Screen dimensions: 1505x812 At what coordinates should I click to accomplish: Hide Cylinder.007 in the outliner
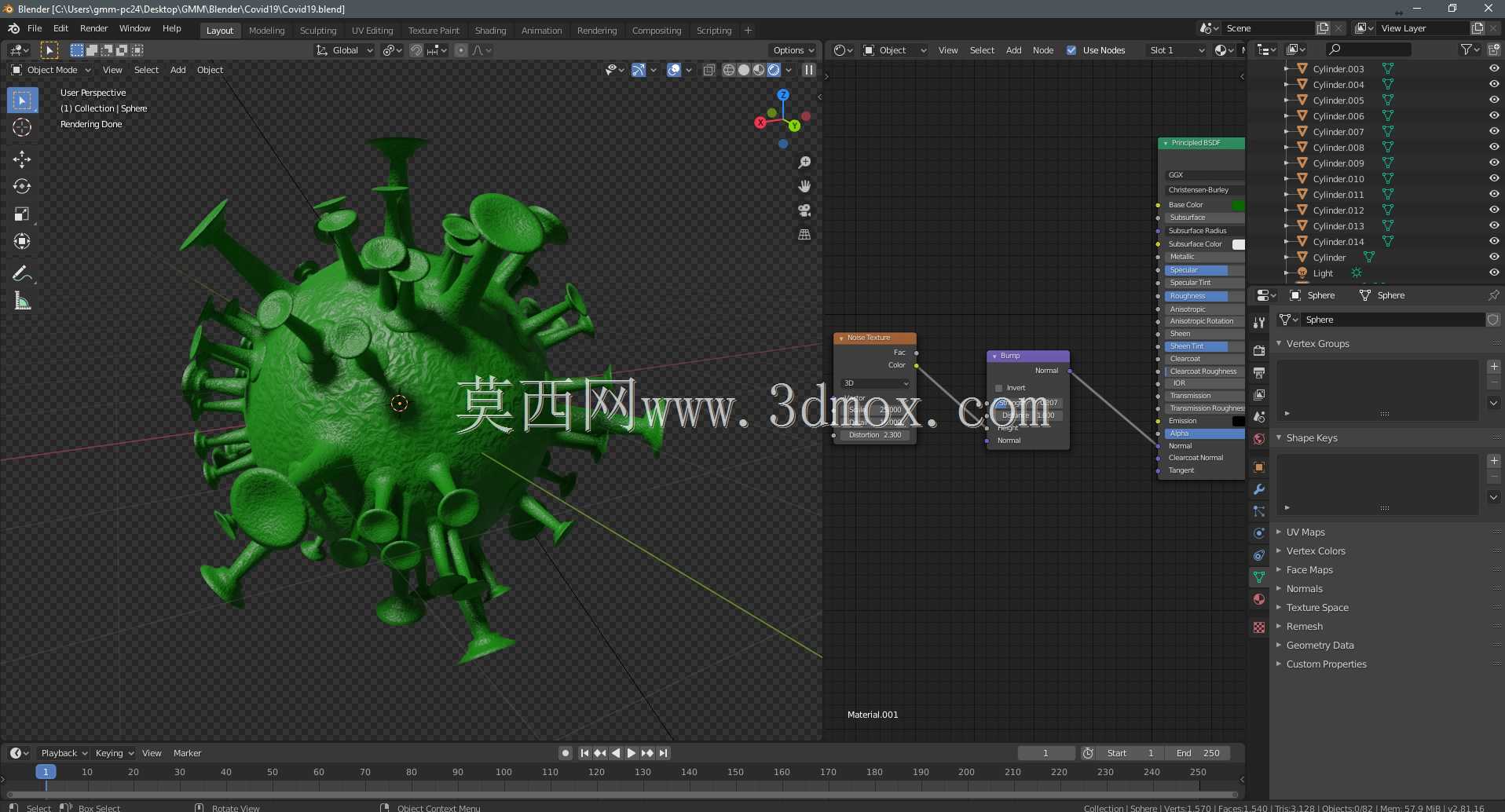1494,131
